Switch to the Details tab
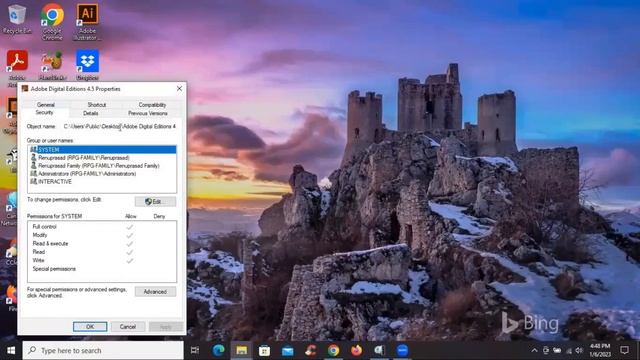Image resolution: width=640 pixels, height=360 pixels. [91, 113]
